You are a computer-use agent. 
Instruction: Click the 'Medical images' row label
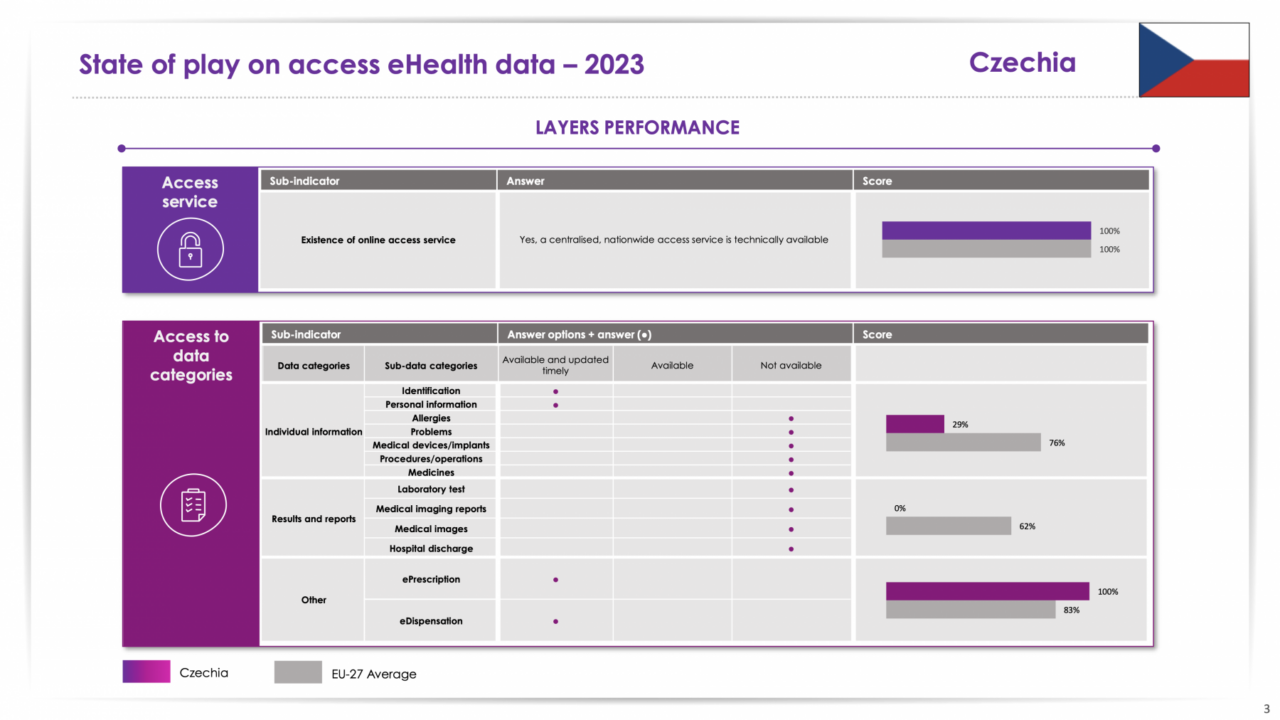click(431, 529)
